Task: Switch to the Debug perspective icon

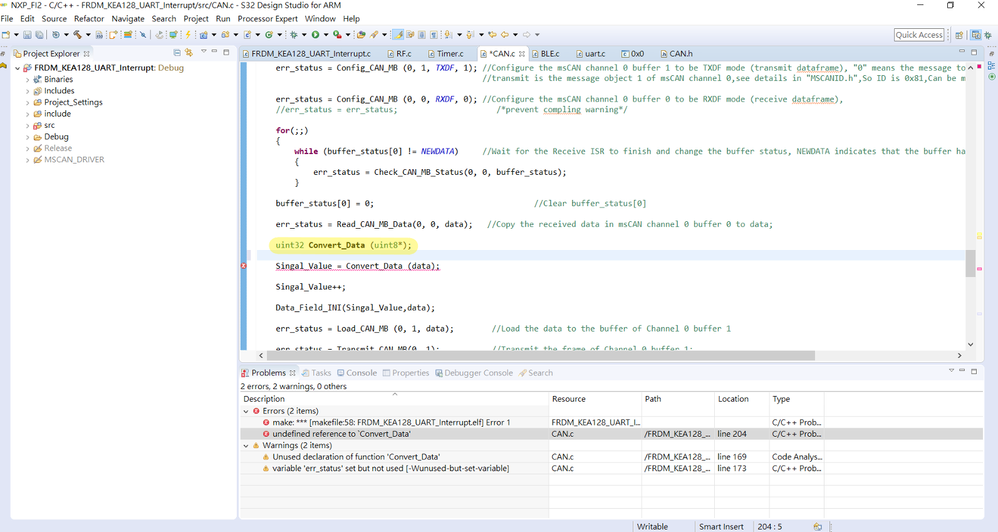Action: [x=988, y=35]
